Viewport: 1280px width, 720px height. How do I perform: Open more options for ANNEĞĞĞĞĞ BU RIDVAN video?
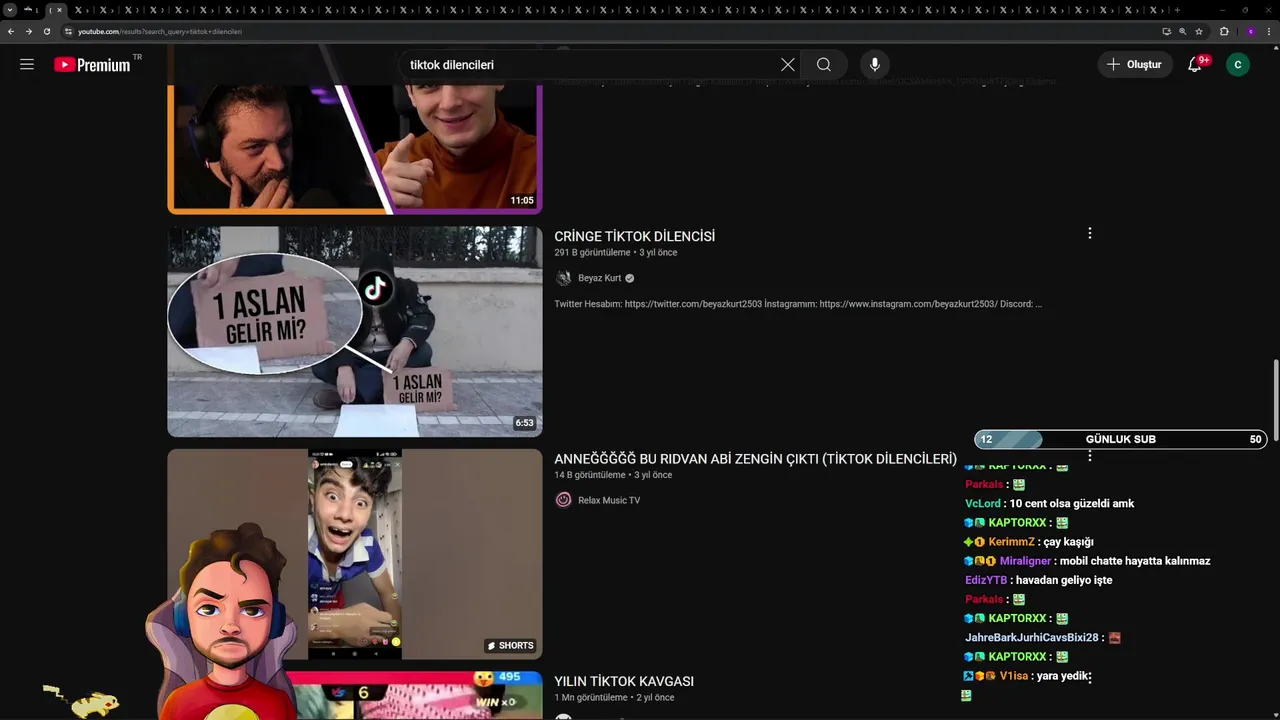[1089, 456]
